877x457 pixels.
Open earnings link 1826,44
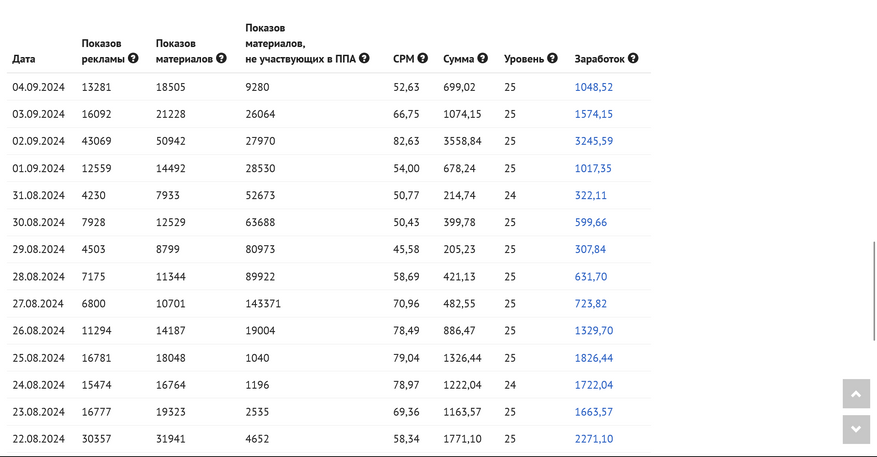[593, 357]
